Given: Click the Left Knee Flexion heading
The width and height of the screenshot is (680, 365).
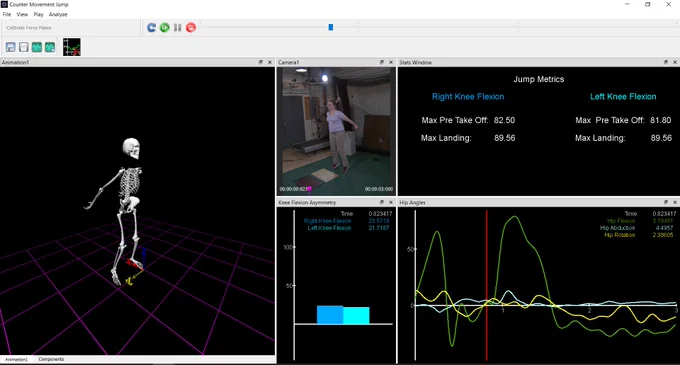Looking at the screenshot, I should pos(623,97).
